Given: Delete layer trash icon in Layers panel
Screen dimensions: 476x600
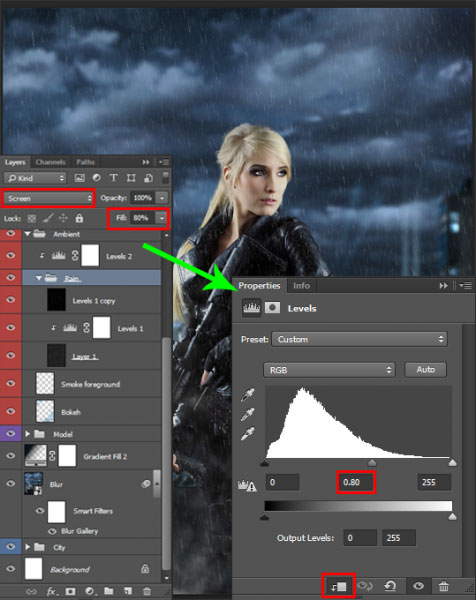Looking at the screenshot, I should click(x=147, y=591).
